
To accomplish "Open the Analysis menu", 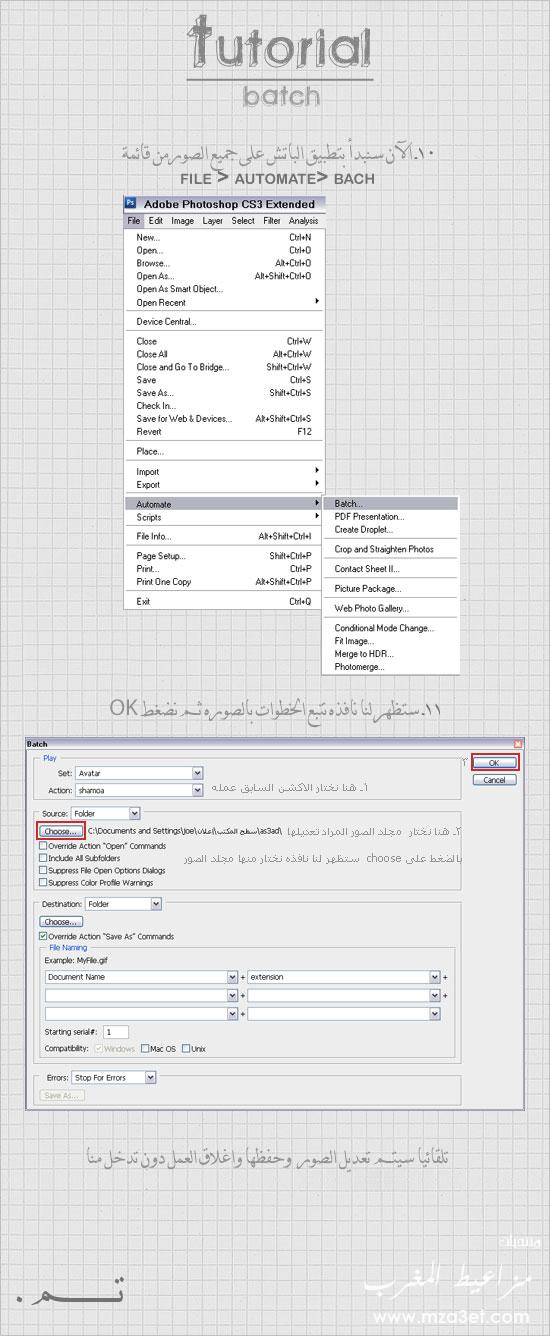I will click(303, 221).
